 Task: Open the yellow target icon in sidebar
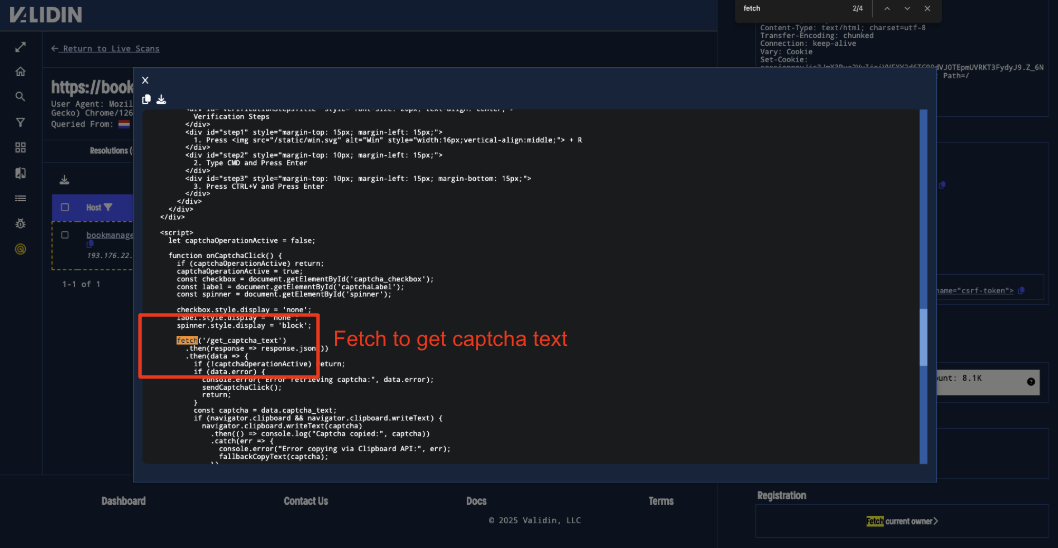(x=20, y=249)
